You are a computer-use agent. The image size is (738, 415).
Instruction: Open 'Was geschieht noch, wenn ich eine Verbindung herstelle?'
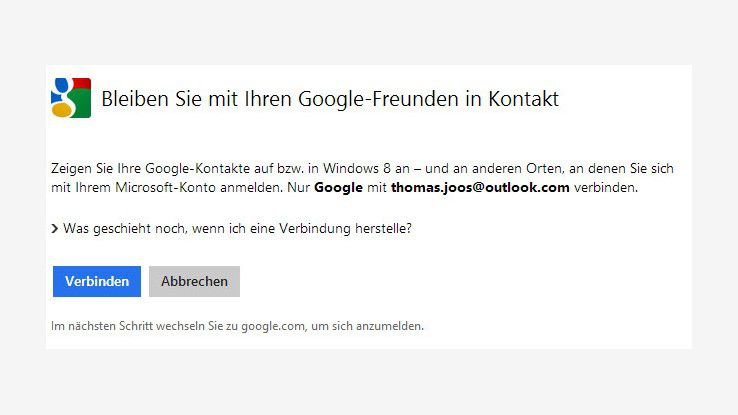click(237, 229)
